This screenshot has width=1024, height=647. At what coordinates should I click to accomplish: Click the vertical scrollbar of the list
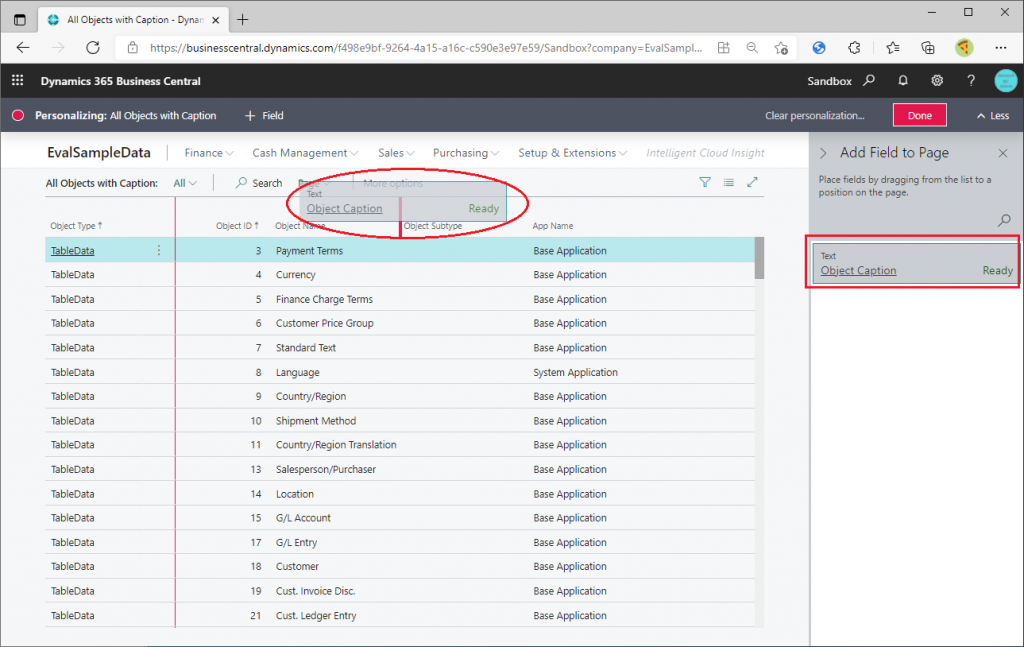pos(759,400)
